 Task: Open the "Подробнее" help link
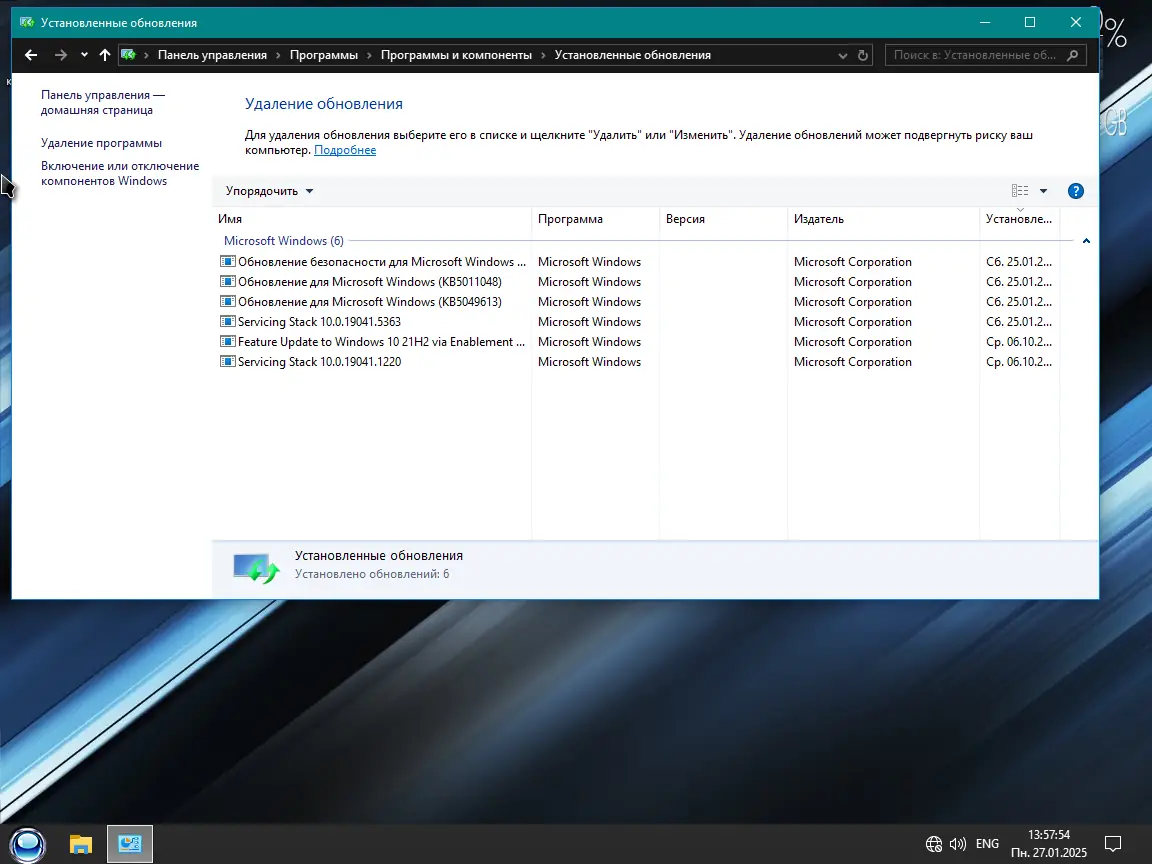point(345,150)
